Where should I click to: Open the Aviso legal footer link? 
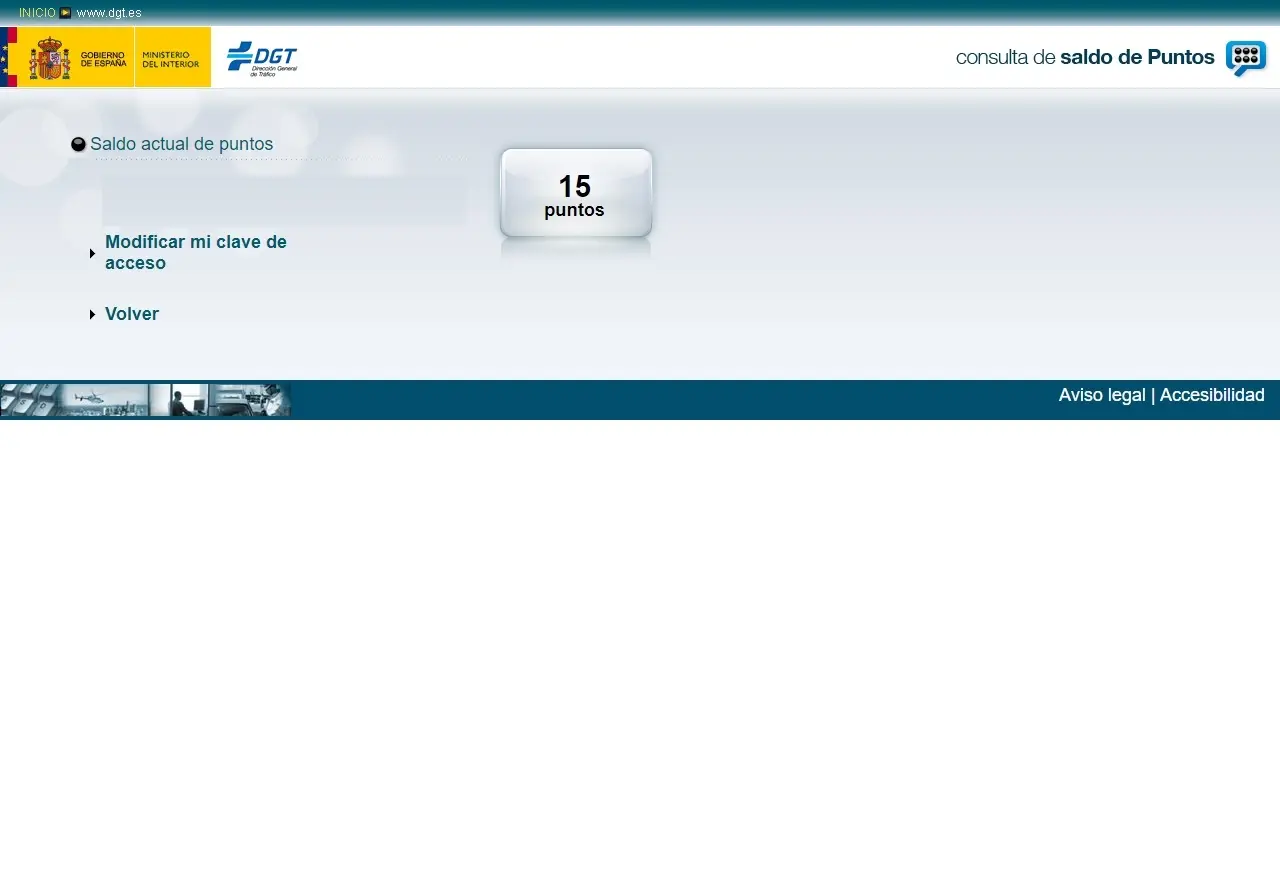pyautogui.click(x=1101, y=395)
